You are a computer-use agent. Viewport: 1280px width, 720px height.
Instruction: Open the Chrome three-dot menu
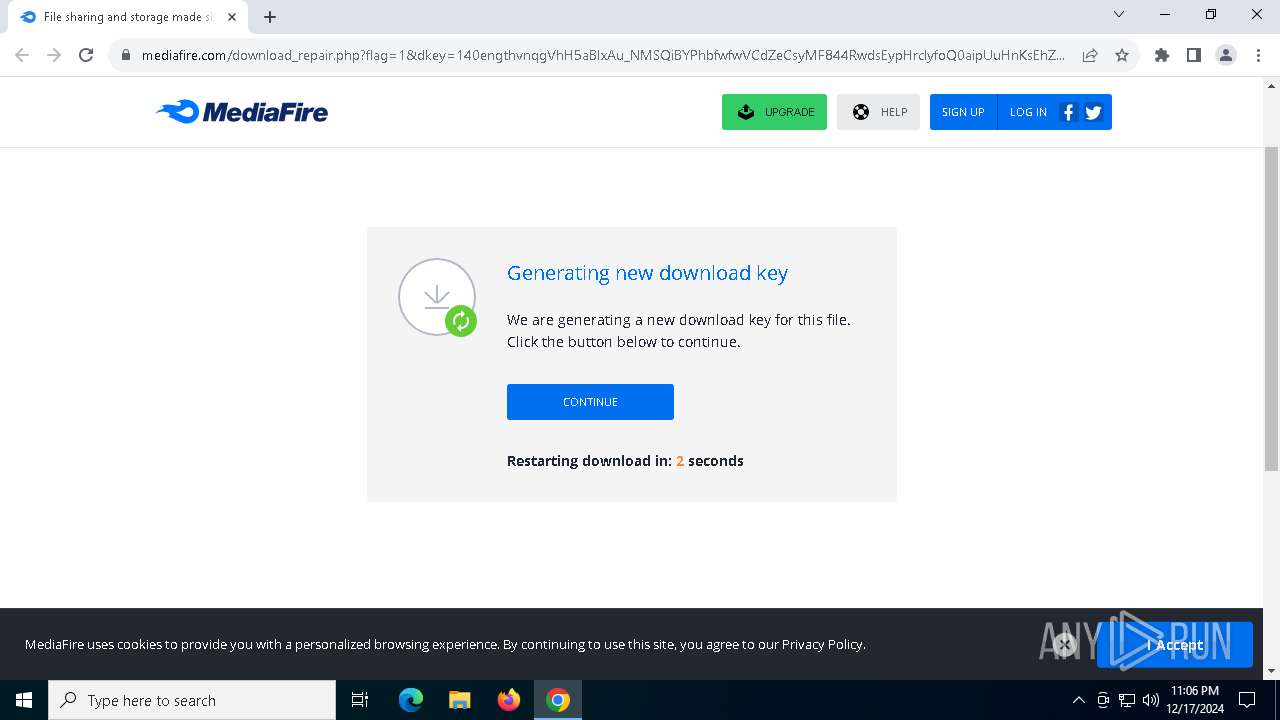1257,55
